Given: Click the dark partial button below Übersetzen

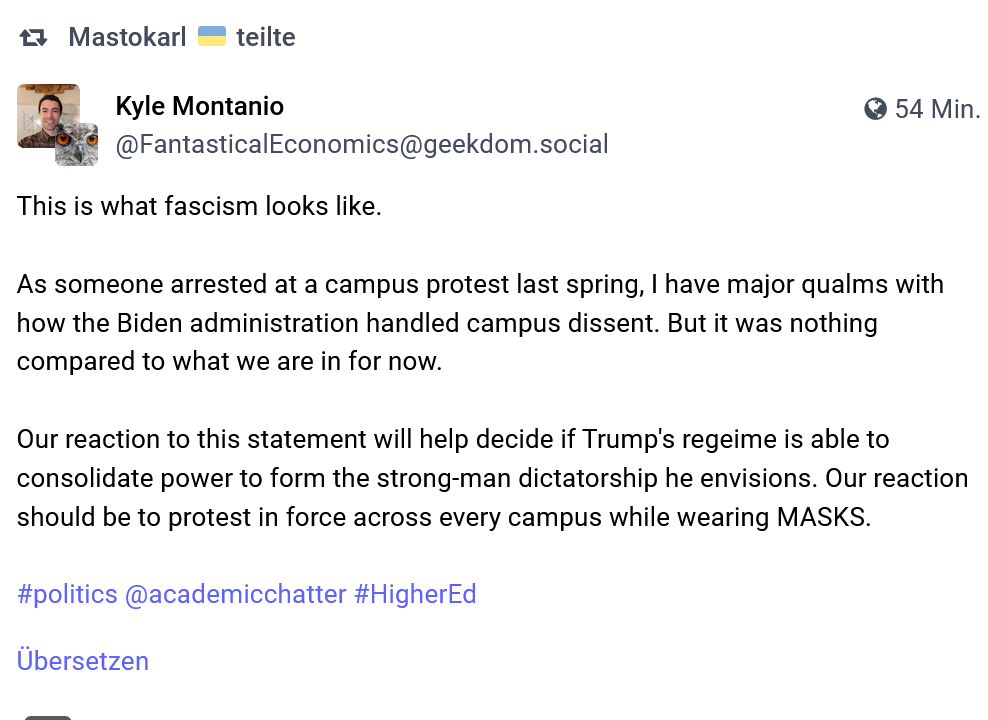Looking at the screenshot, I should pyautogui.click(x=48, y=717).
